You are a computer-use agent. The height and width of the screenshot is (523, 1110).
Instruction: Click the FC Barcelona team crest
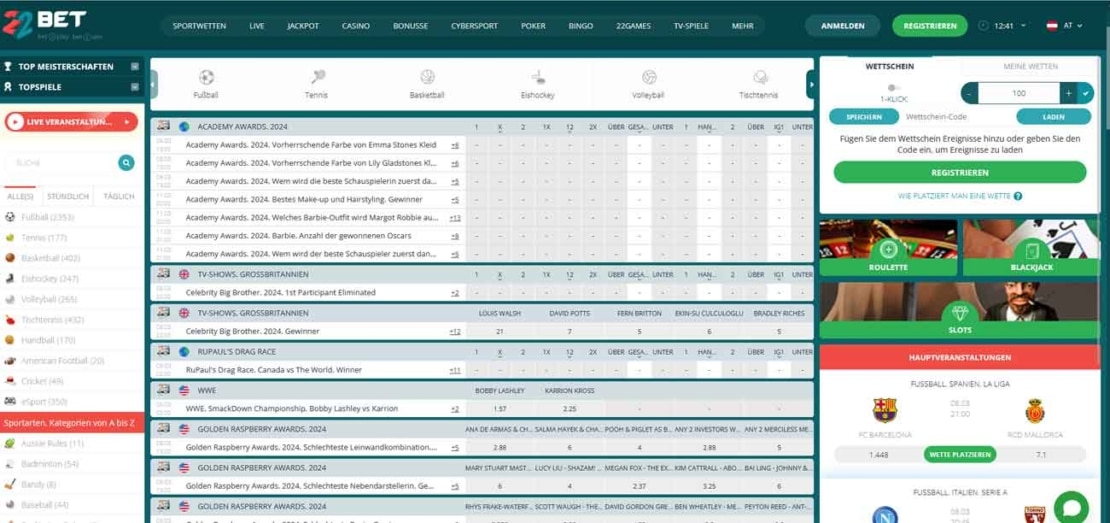coord(884,410)
